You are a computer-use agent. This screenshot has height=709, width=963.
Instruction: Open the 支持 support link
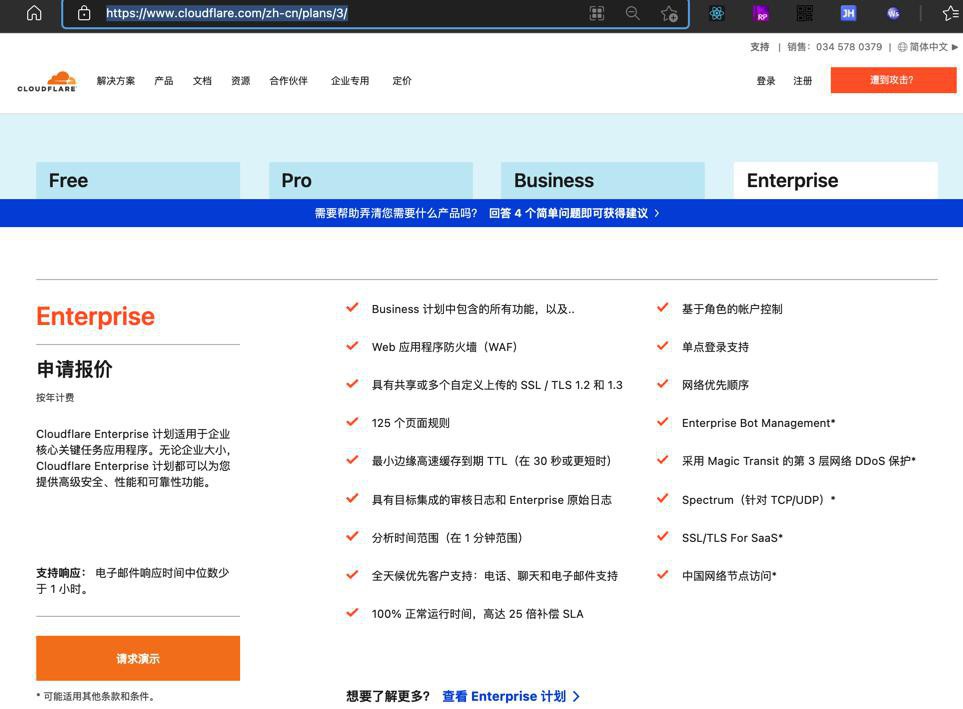point(760,47)
